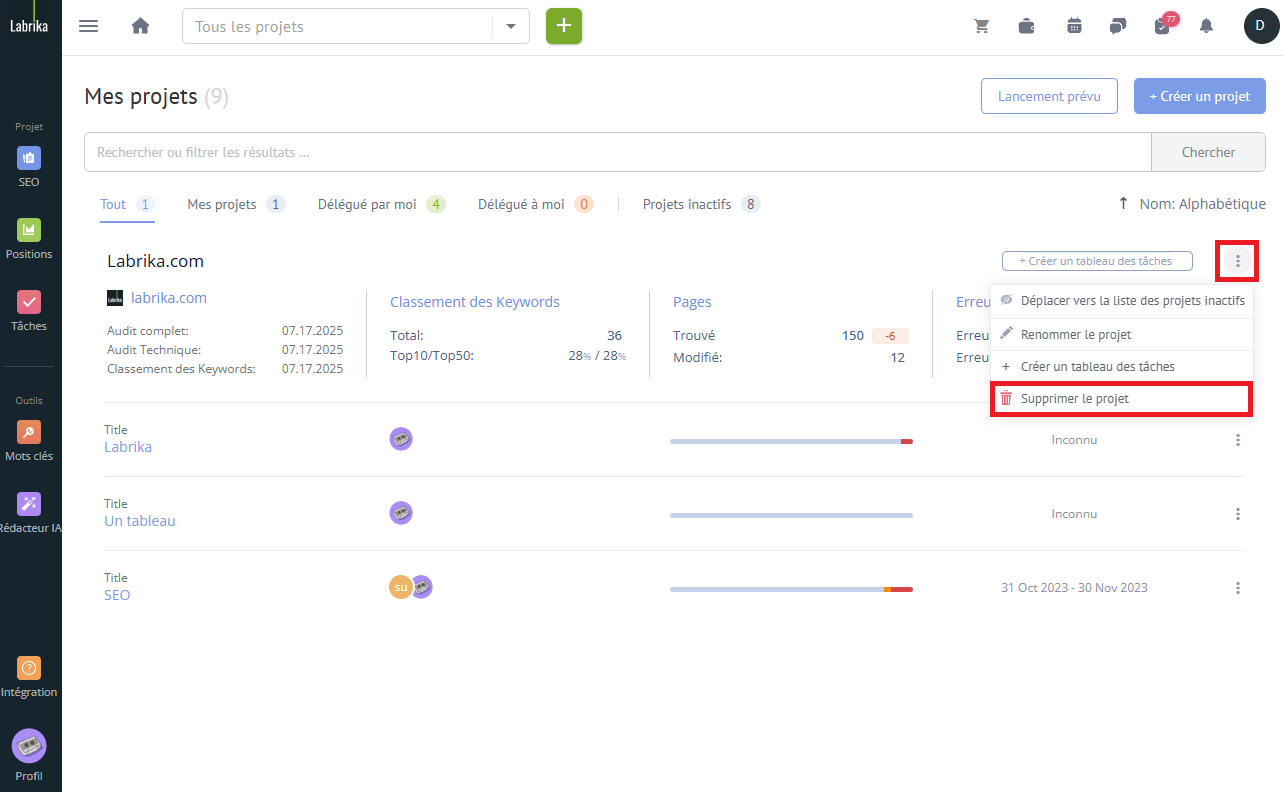Open the Rédacteur IA tool
The height and width of the screenshot is (792, 1283).
31,513
